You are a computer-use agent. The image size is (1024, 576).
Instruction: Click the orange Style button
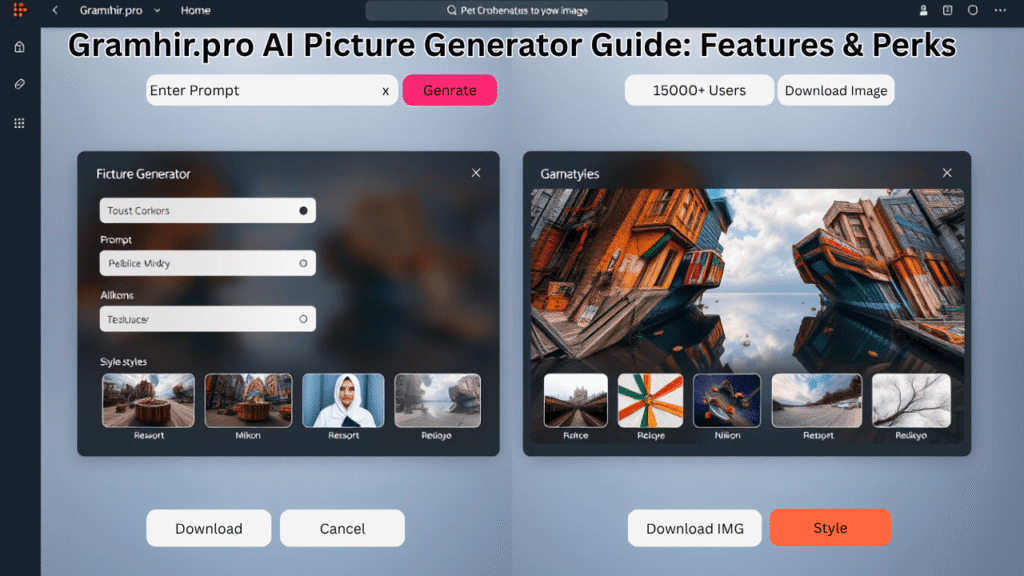[x=830, y=527]
